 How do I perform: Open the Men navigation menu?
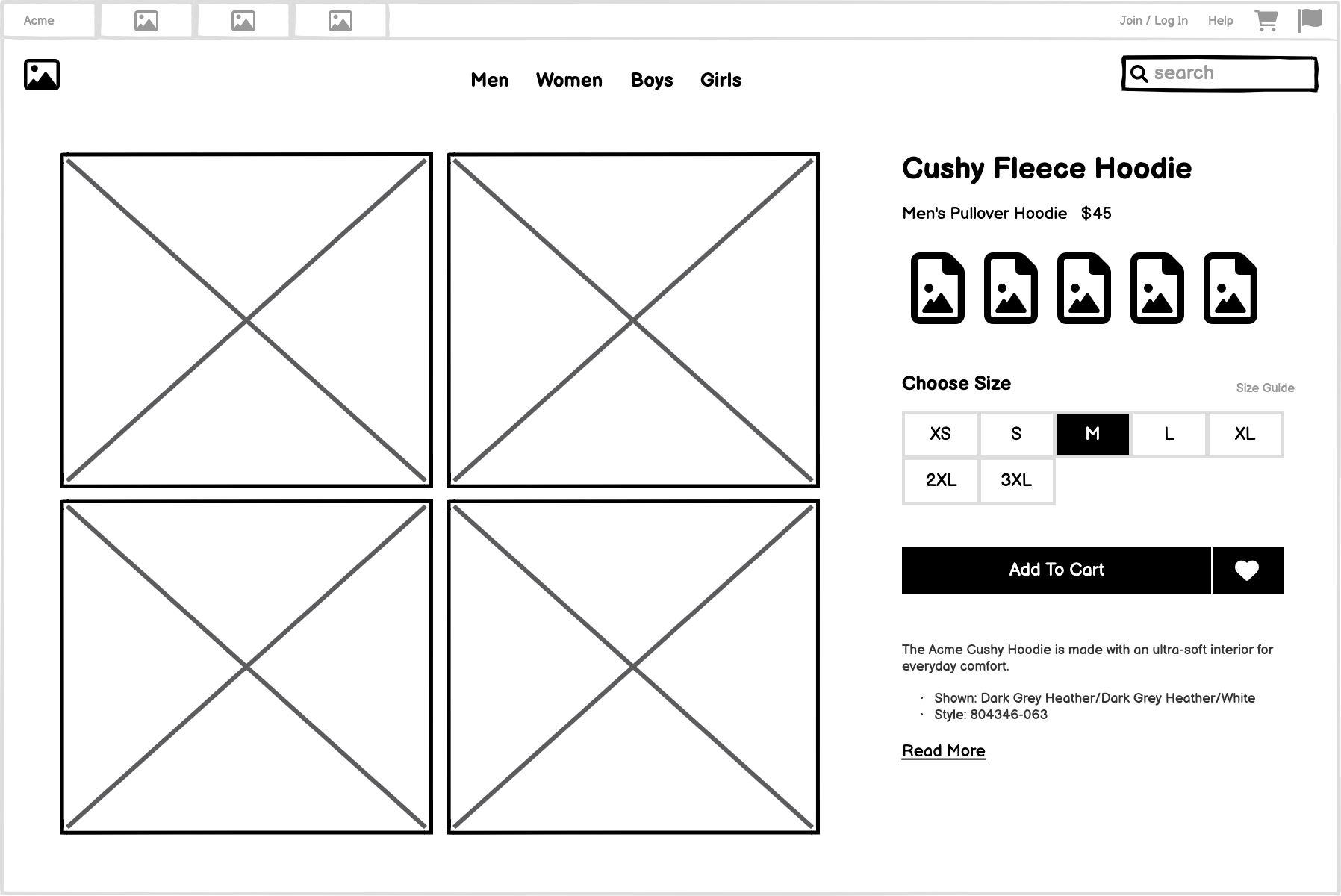[490, 80]
